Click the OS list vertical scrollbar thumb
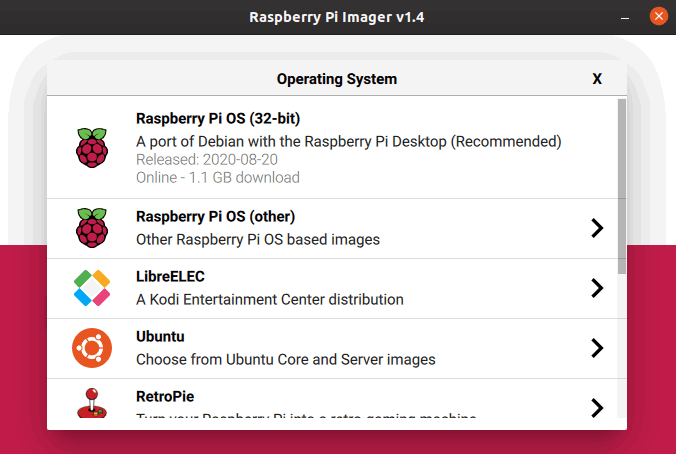This screenshot has width=676, height=454. click(622, 186)
